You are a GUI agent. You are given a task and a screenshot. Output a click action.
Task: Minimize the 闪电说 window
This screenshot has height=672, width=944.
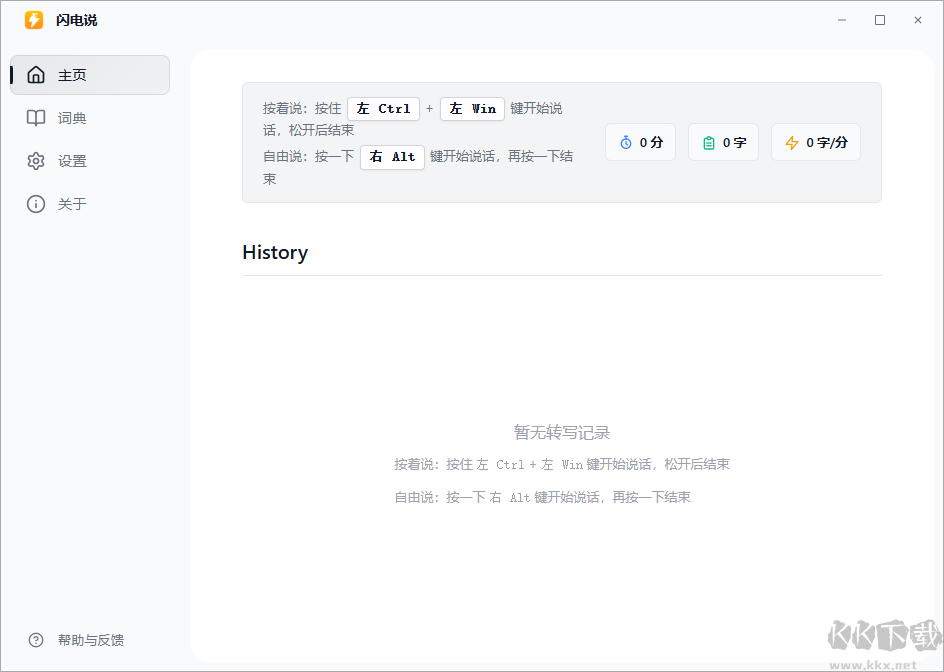842,20
